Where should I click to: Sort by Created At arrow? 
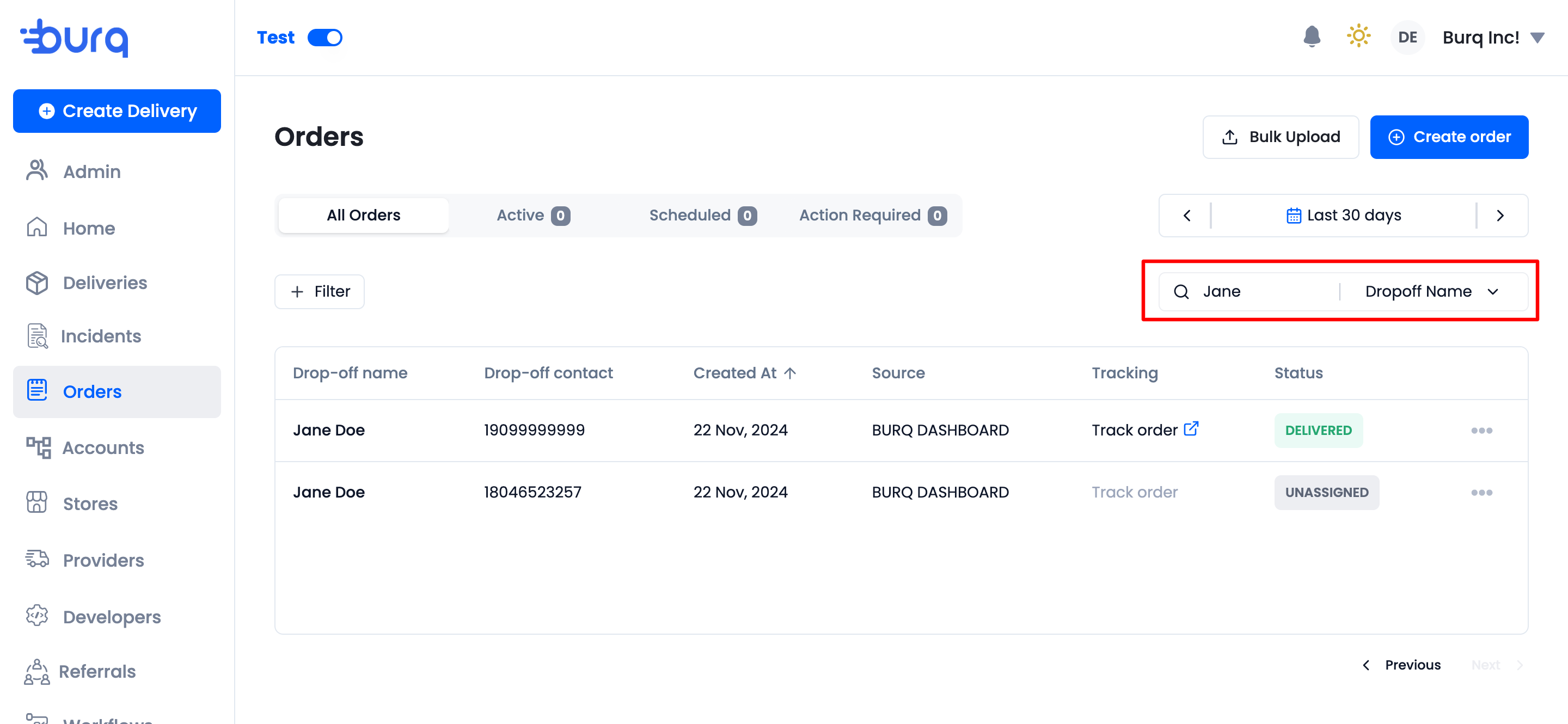789,373
